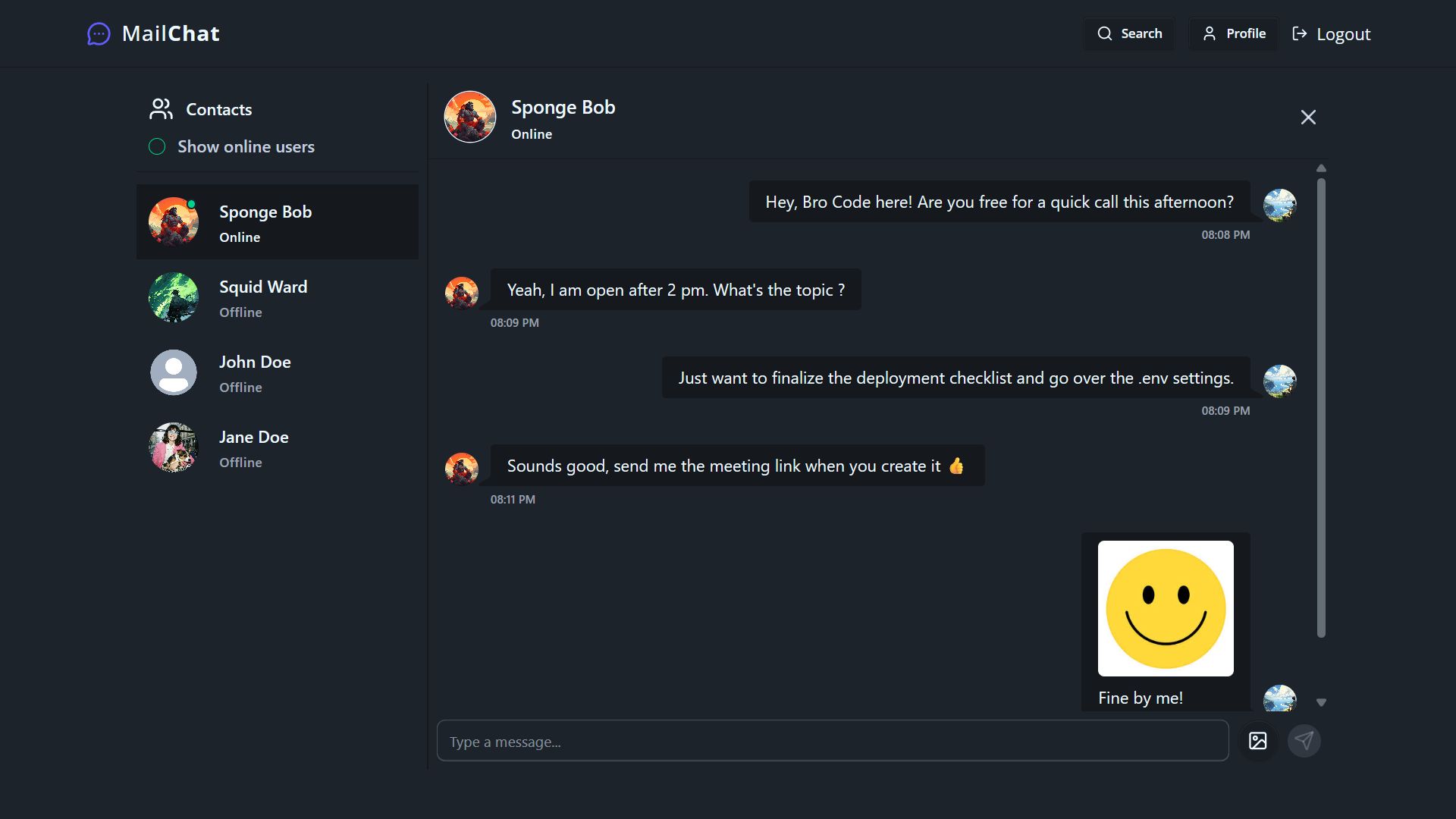Open the smiley face image attachment

coord(1166,608)
